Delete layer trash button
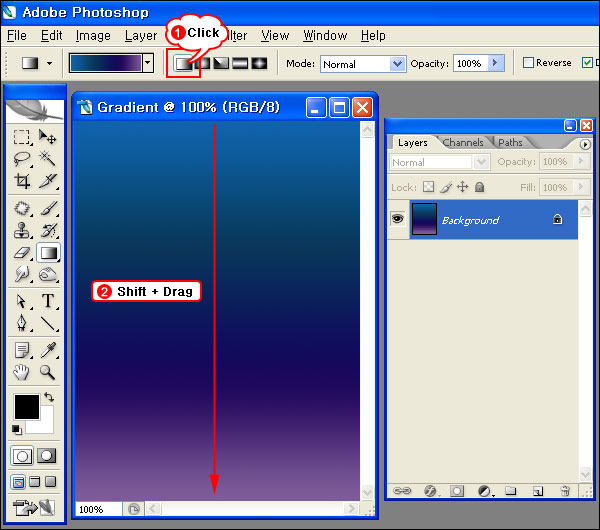 tap(564, 491)
